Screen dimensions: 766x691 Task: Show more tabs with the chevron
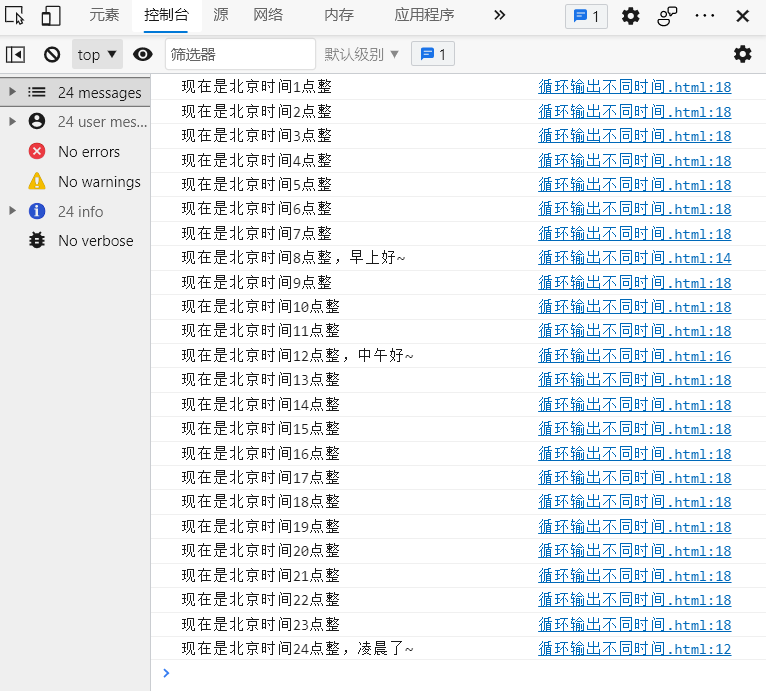[500, 15]
